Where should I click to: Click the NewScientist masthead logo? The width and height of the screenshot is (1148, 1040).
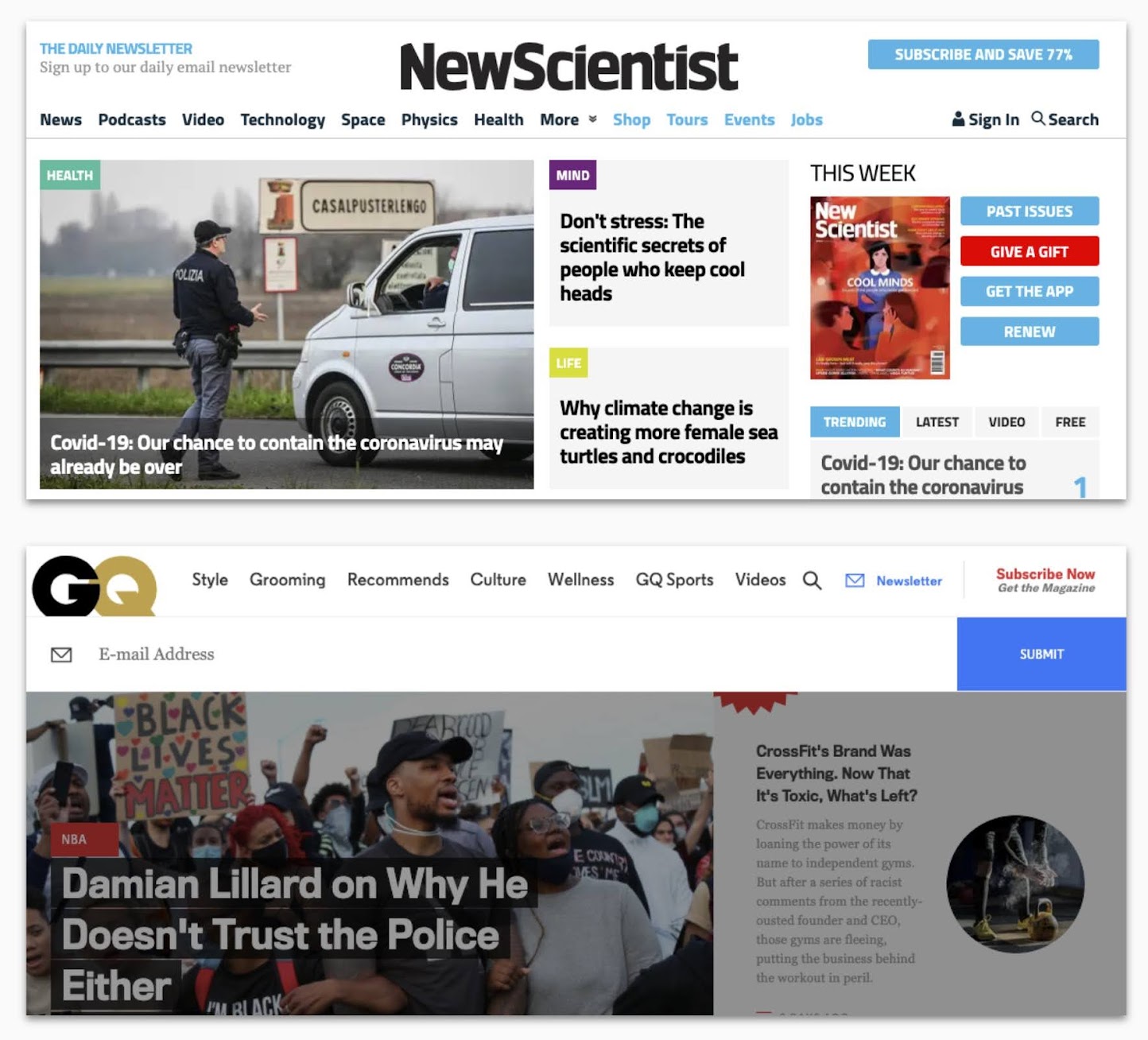click(x=569, y=67)
